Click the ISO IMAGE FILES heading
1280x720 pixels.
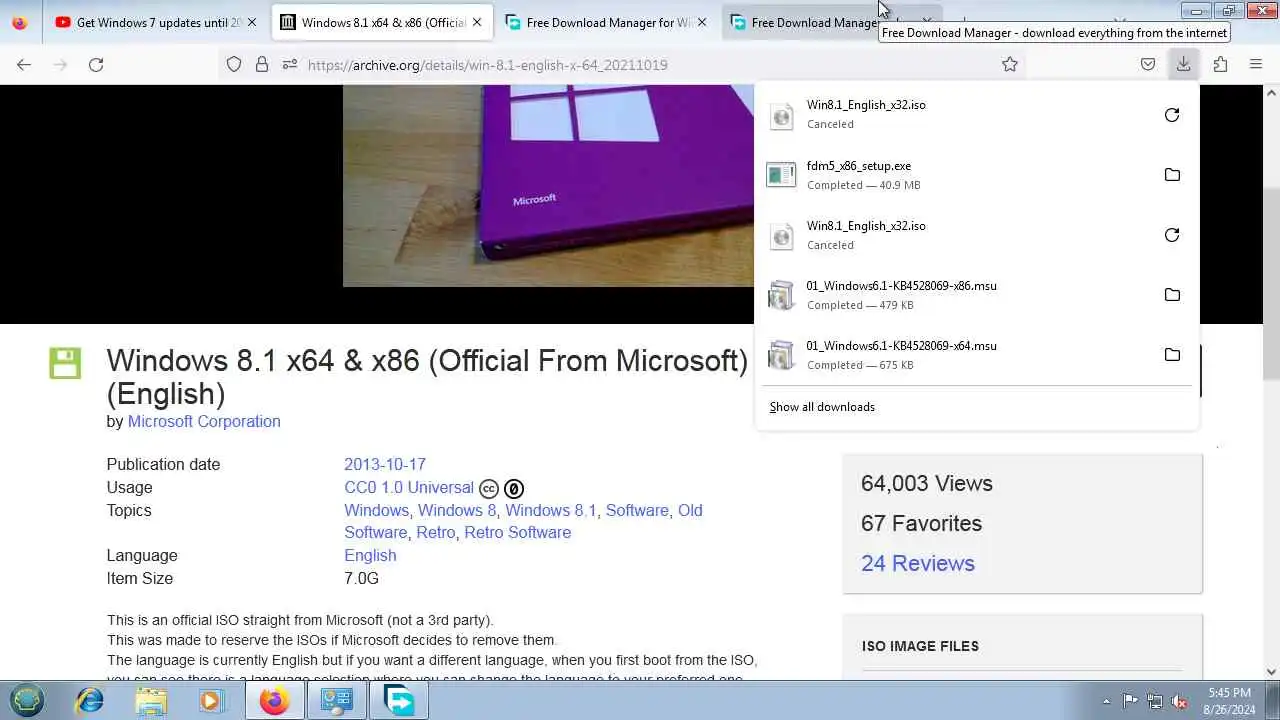tap(920, 646)
